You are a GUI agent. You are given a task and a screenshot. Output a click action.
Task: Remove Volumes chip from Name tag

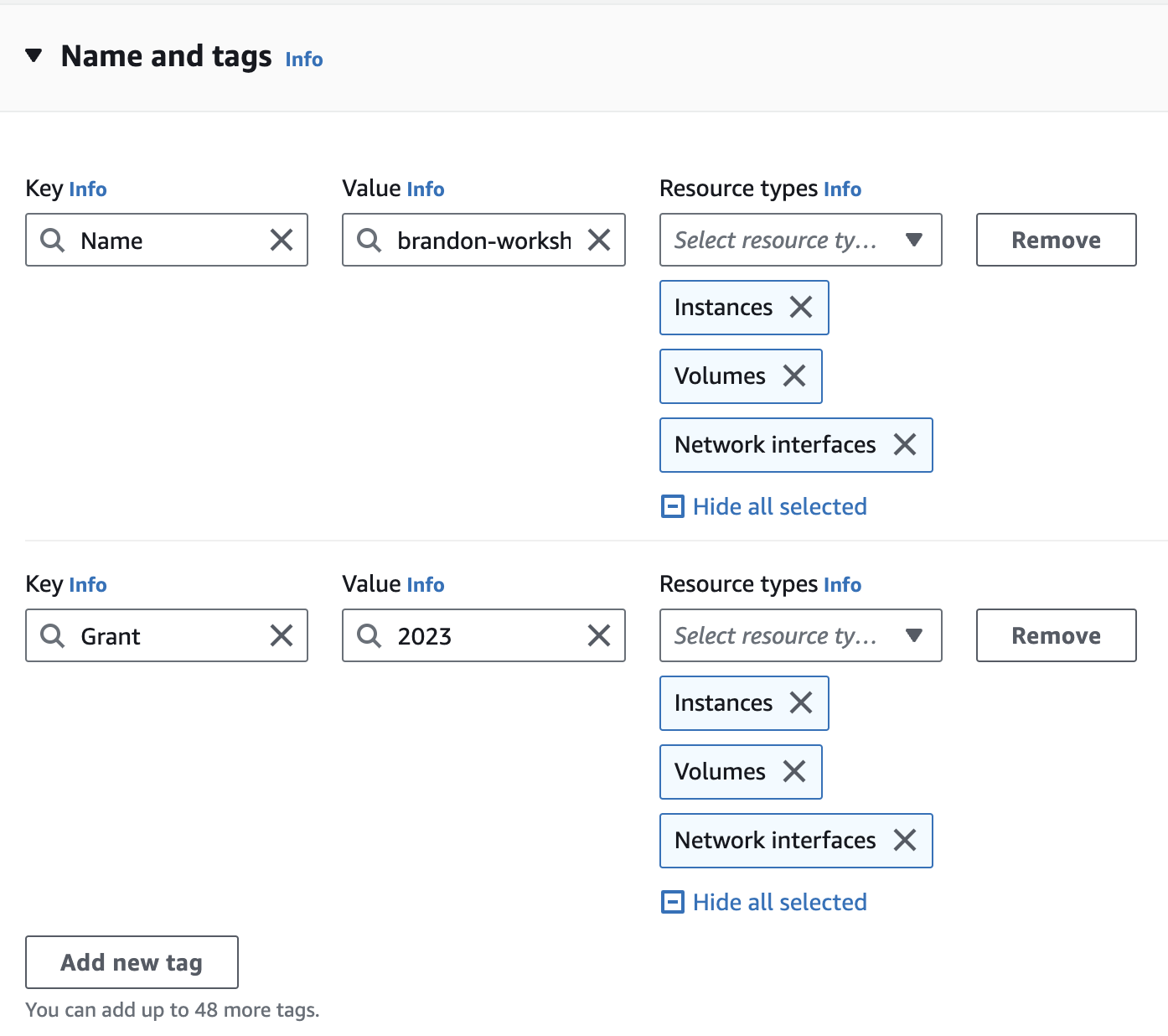pos(794,376)
